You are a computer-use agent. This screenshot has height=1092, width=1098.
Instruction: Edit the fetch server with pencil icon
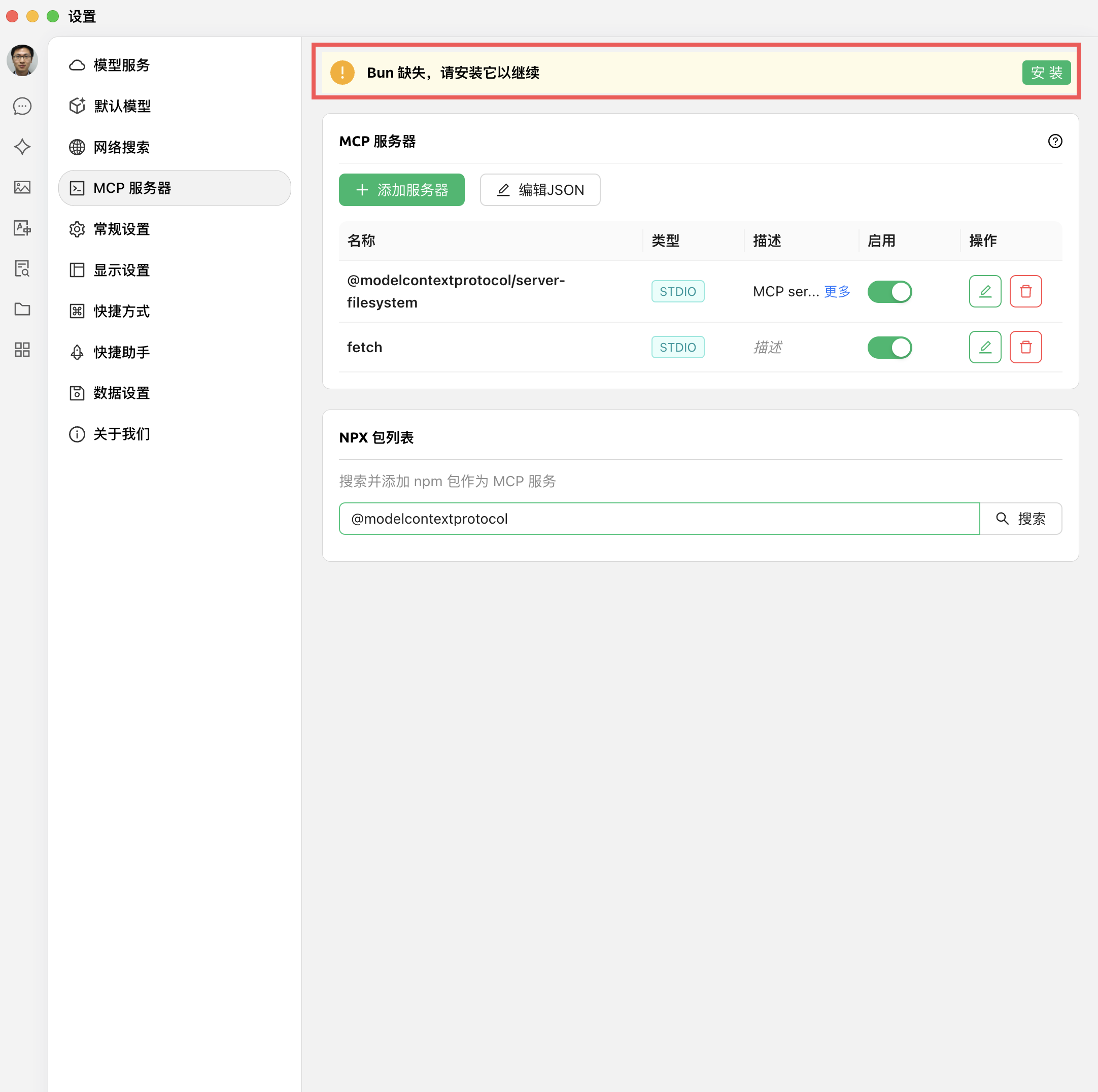point(985,347)
